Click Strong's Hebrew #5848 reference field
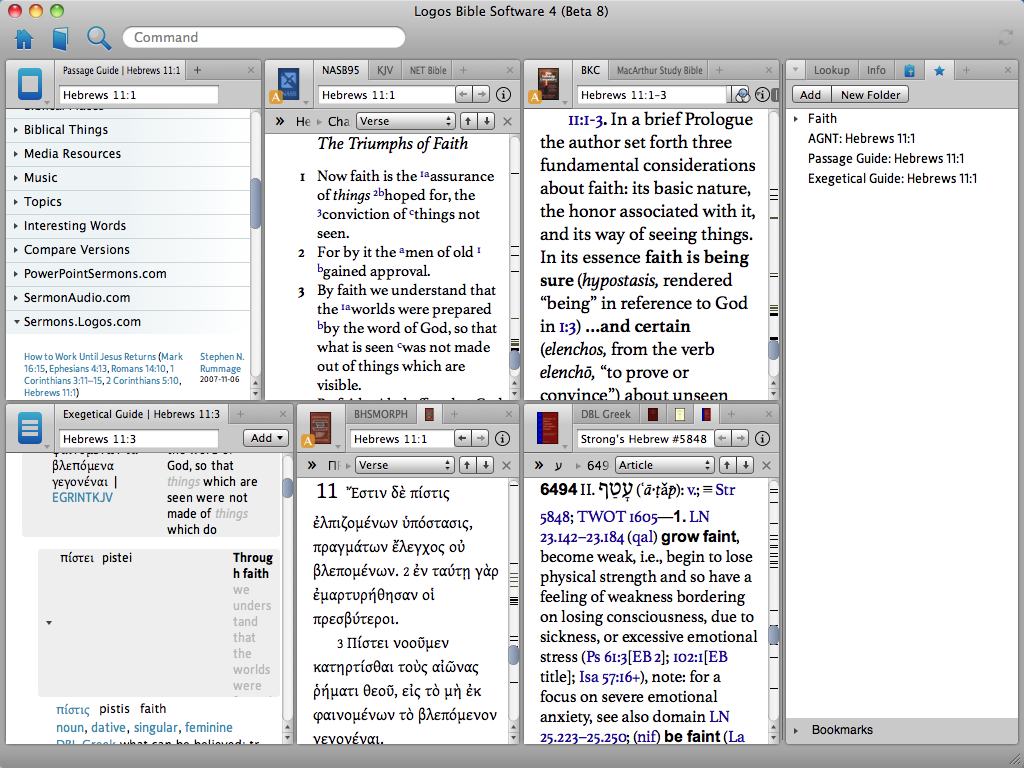The width and height of the screenshot is (1024, 768). coord(643,439)
